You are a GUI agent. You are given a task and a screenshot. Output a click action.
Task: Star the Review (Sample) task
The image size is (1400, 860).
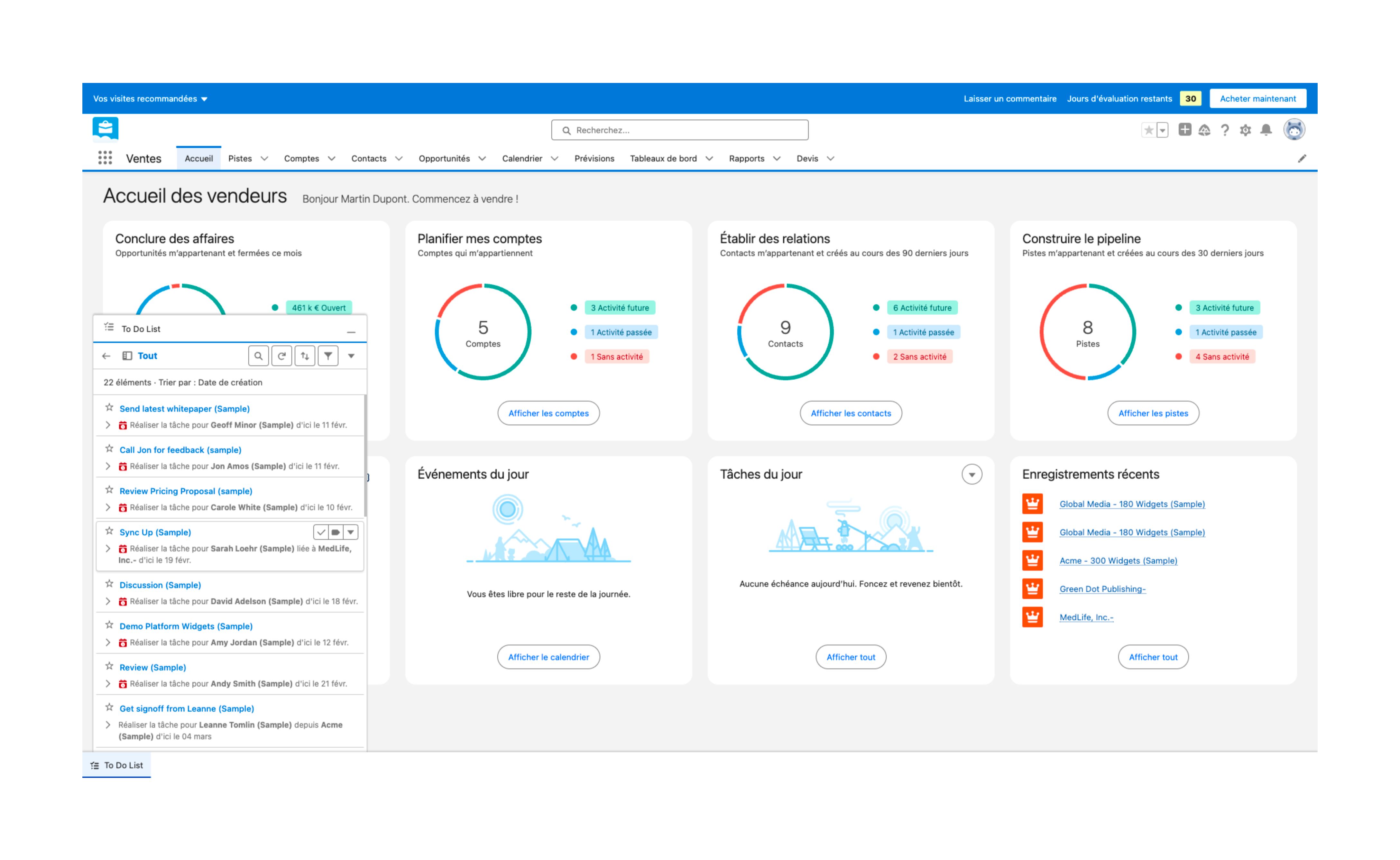pyautogui.click(x=109, y=666)
